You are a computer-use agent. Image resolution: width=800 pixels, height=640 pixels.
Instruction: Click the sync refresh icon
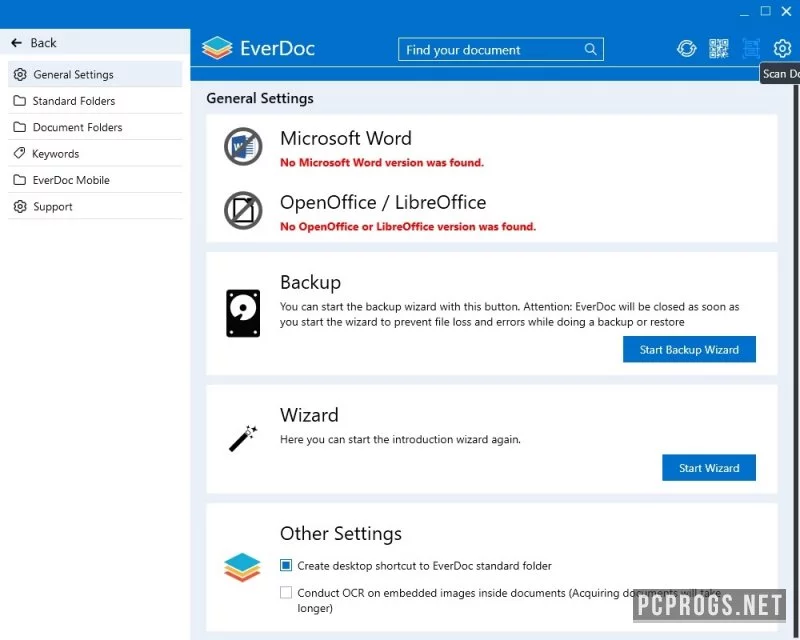[687, 48]
